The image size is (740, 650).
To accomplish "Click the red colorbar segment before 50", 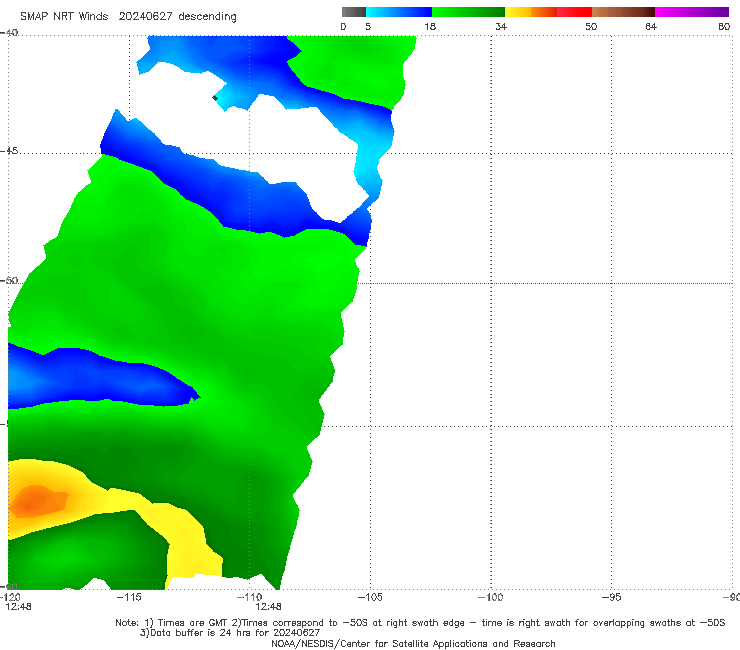I will (574, 12).
